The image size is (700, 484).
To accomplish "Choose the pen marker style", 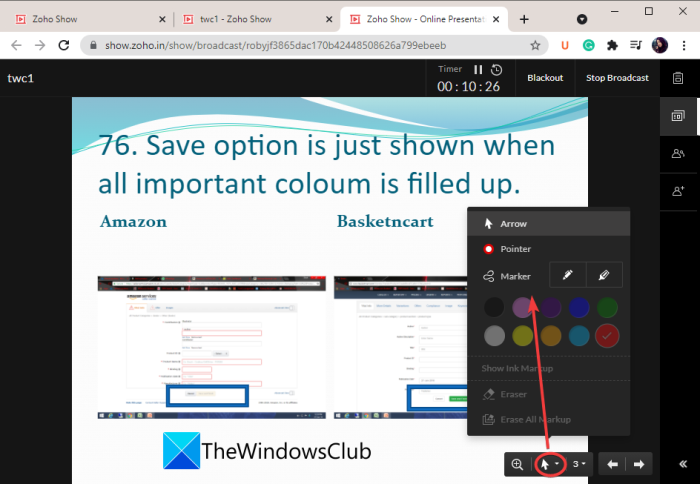I will click(x=567, y=275).
